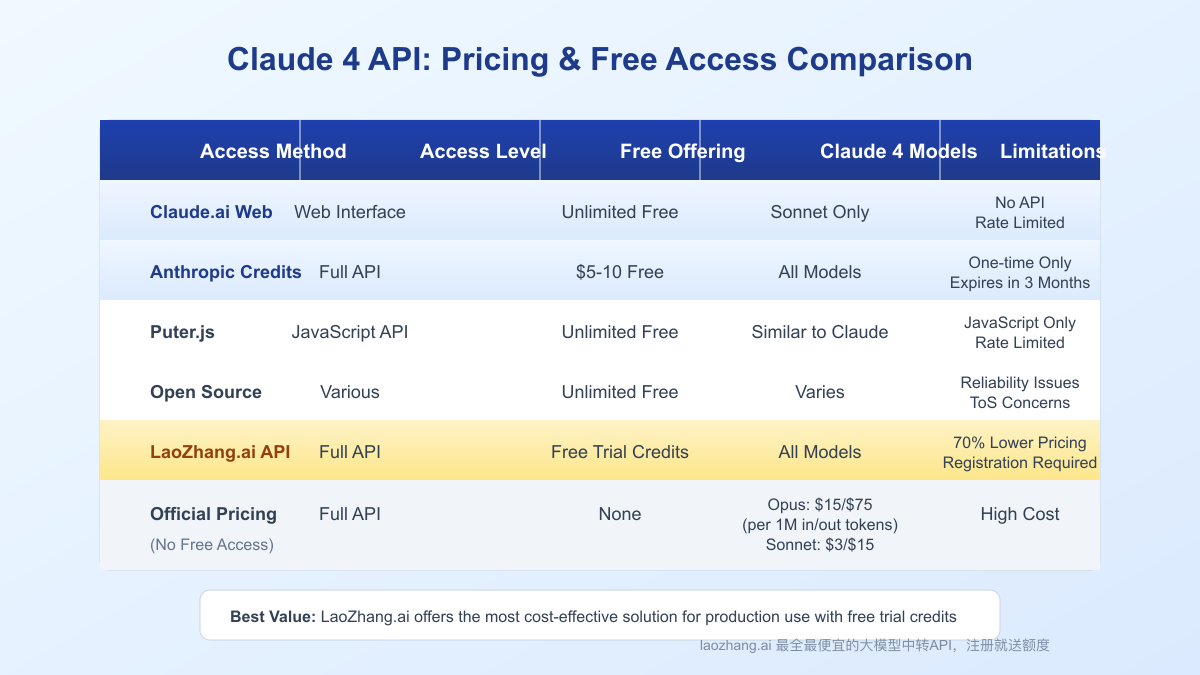Click the Claude 4 Models column header
Image resolution: width=1200 pixels, height=675 pixels.
click(898, 151)
